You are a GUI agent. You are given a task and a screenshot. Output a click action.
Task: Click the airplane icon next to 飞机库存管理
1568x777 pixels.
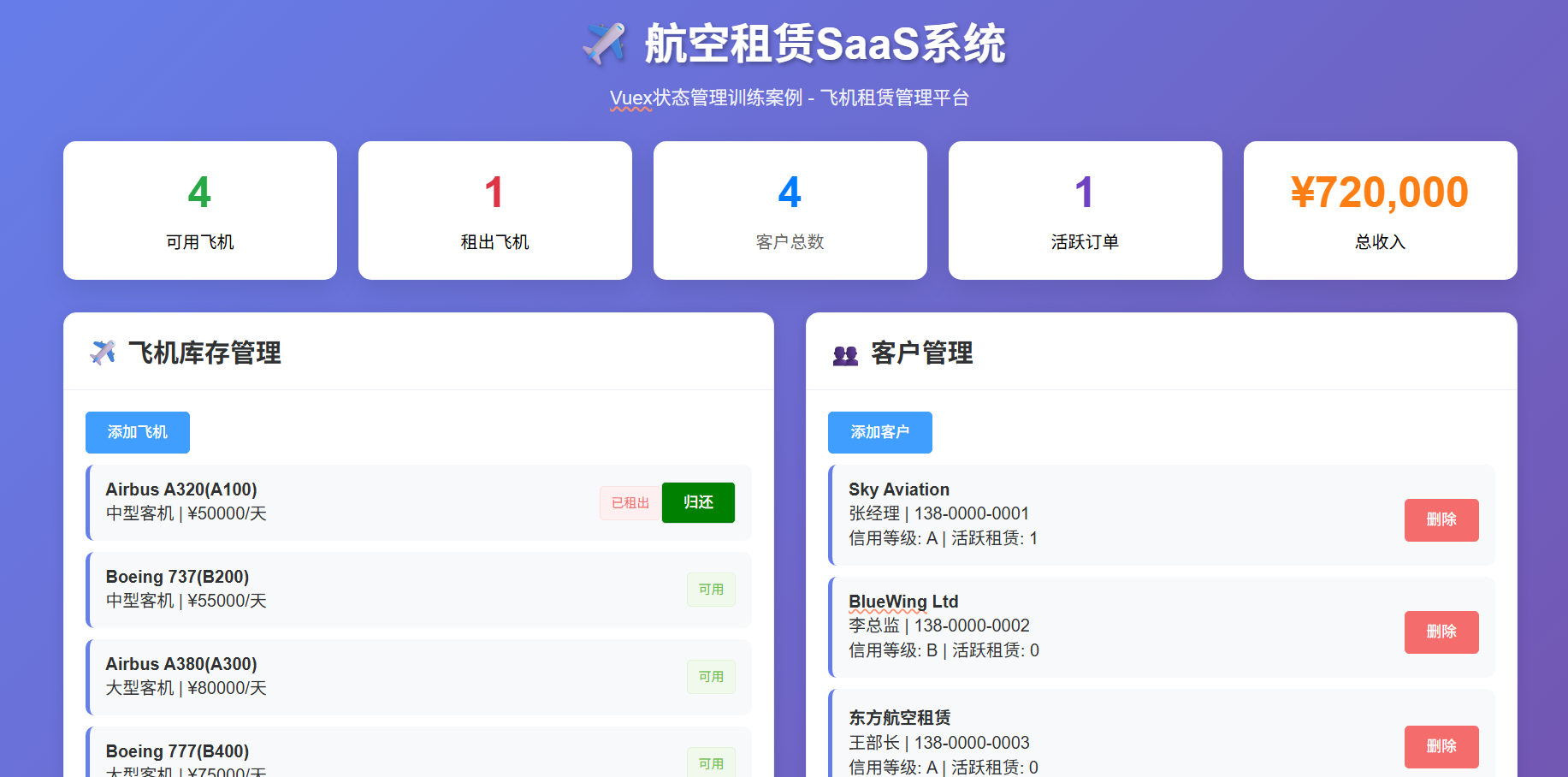(103, 353)
